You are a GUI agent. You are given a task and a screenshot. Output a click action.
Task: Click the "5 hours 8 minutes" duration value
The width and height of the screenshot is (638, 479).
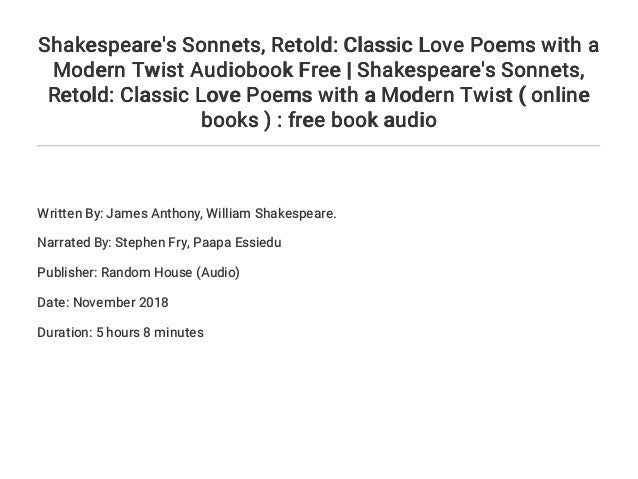coord(150,332)
